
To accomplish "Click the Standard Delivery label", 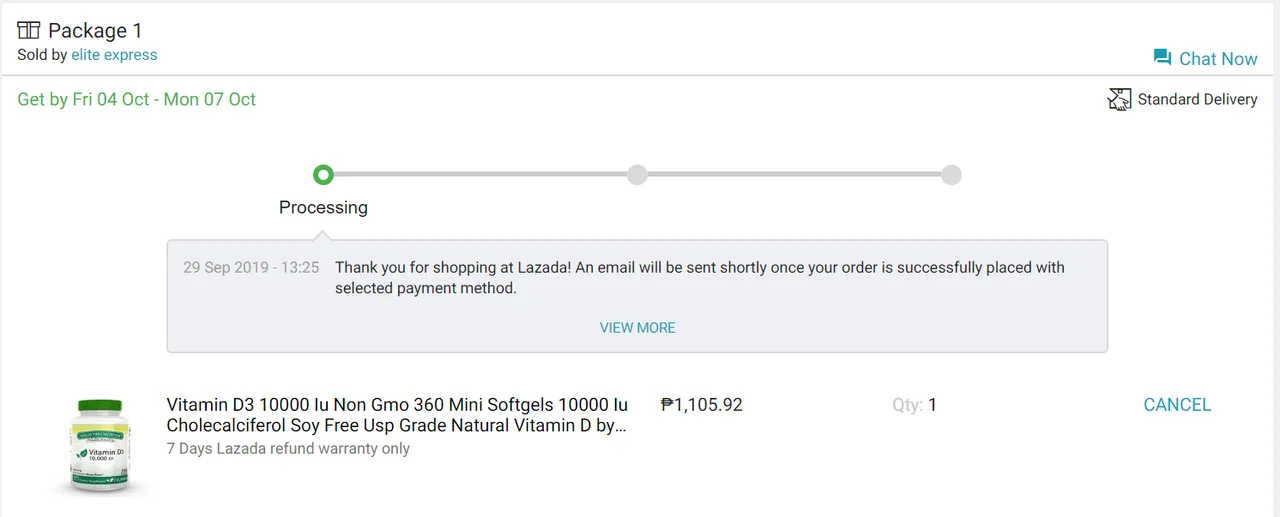I will pos(1197,99).
